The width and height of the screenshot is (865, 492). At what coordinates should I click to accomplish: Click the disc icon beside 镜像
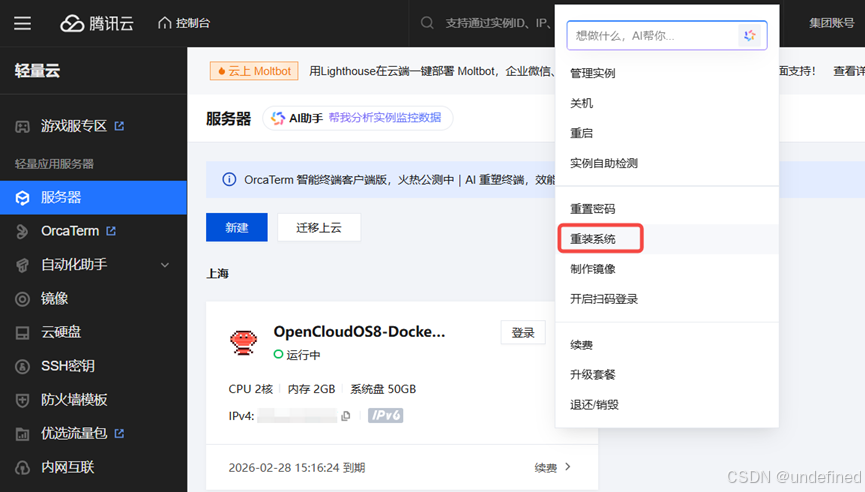click(x=22, y=299)
